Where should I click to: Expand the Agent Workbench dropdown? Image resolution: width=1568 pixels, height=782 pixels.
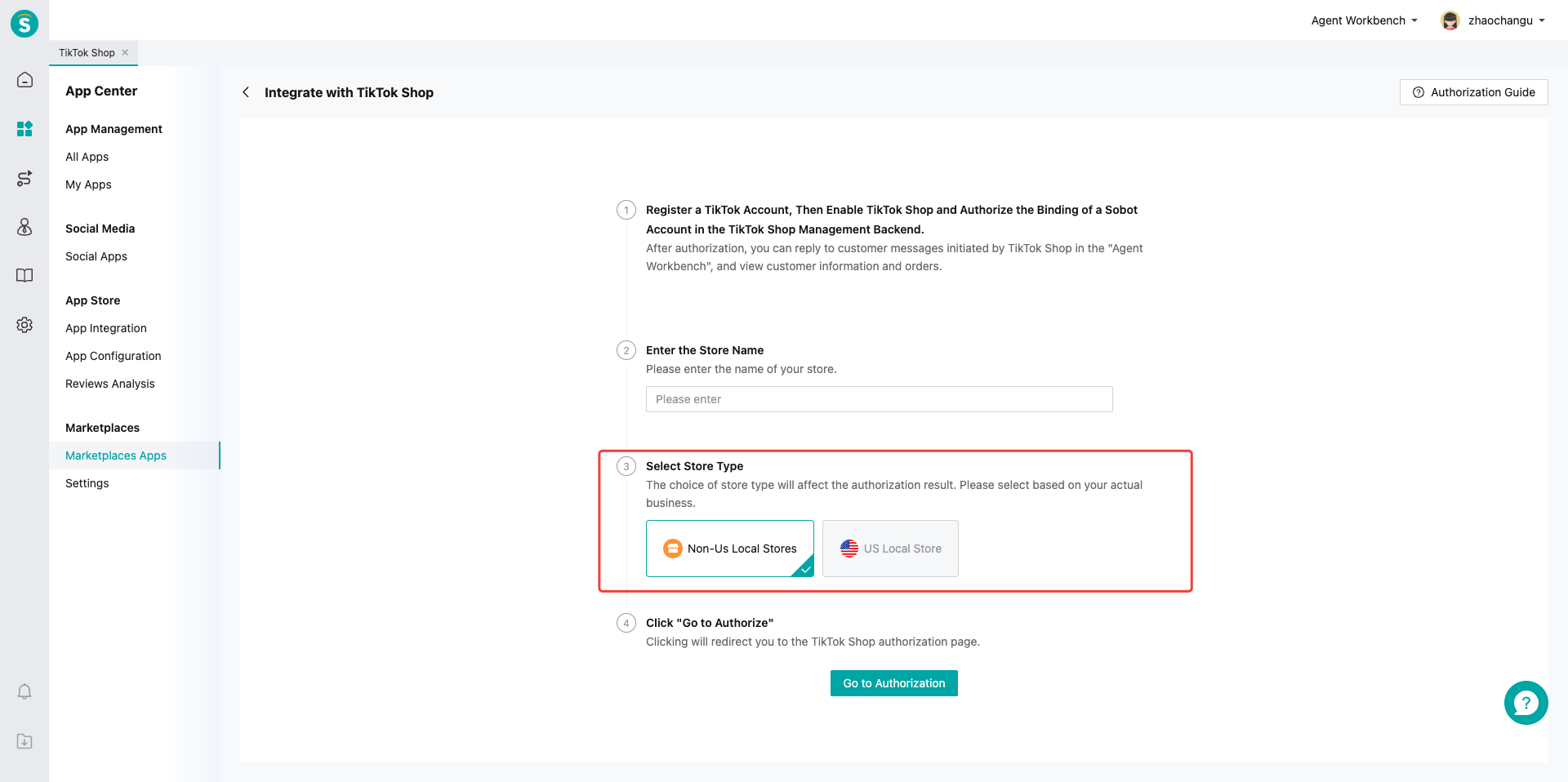point(1364,20)
